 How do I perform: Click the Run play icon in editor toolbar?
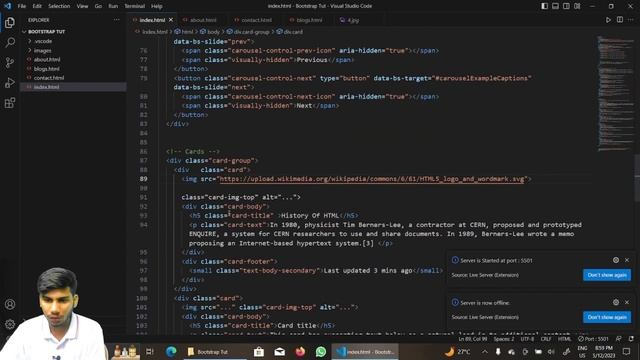point(608,20)
